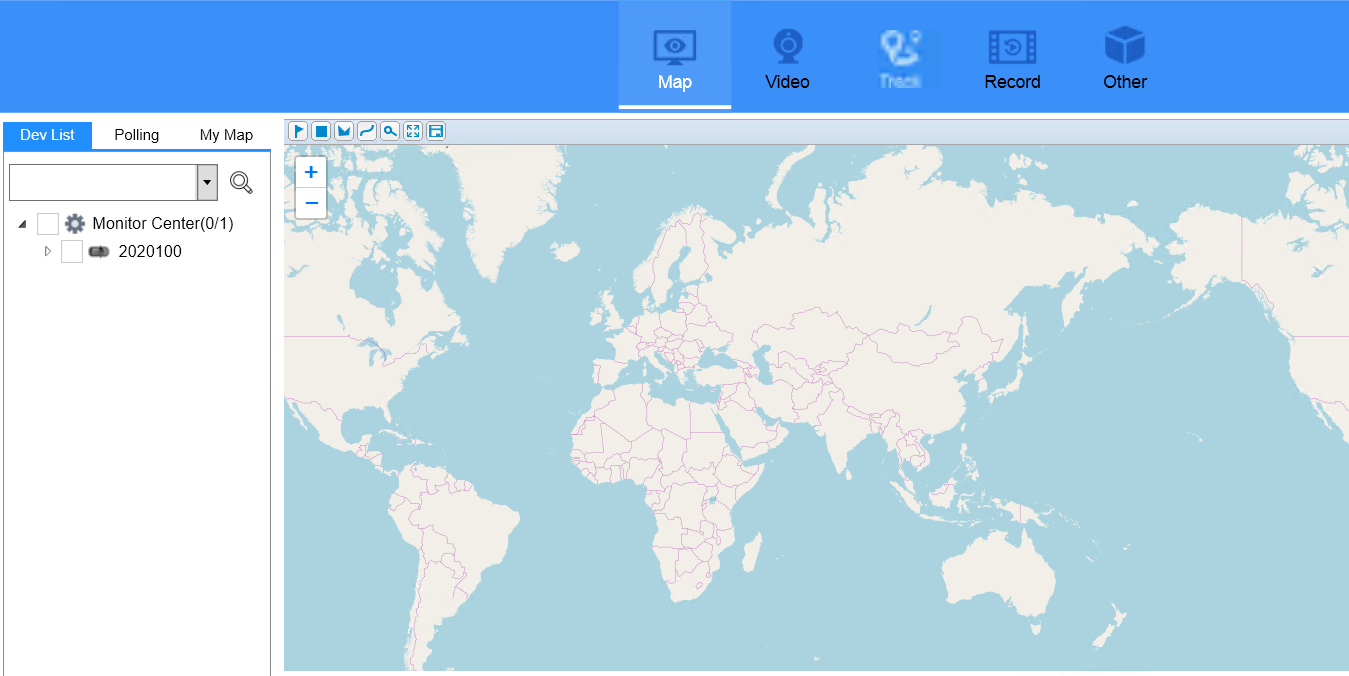Select the curved line drawing tool
1349x676 pixels.
(367, 131)
